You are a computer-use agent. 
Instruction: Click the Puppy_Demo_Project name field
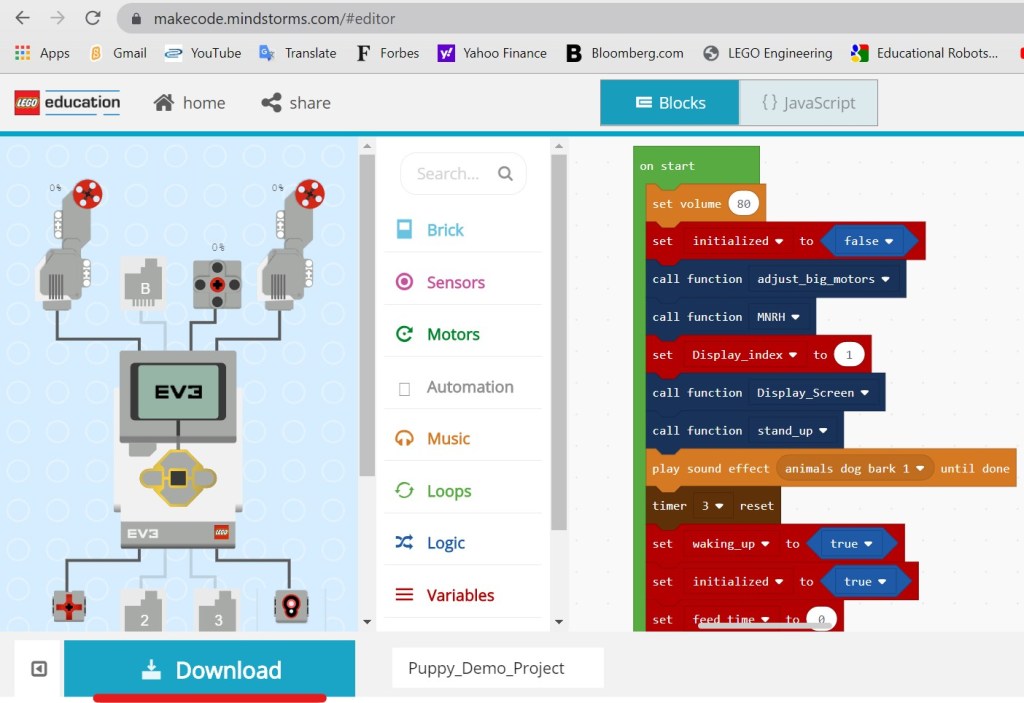pyautogui.click(x=498, y=668)
